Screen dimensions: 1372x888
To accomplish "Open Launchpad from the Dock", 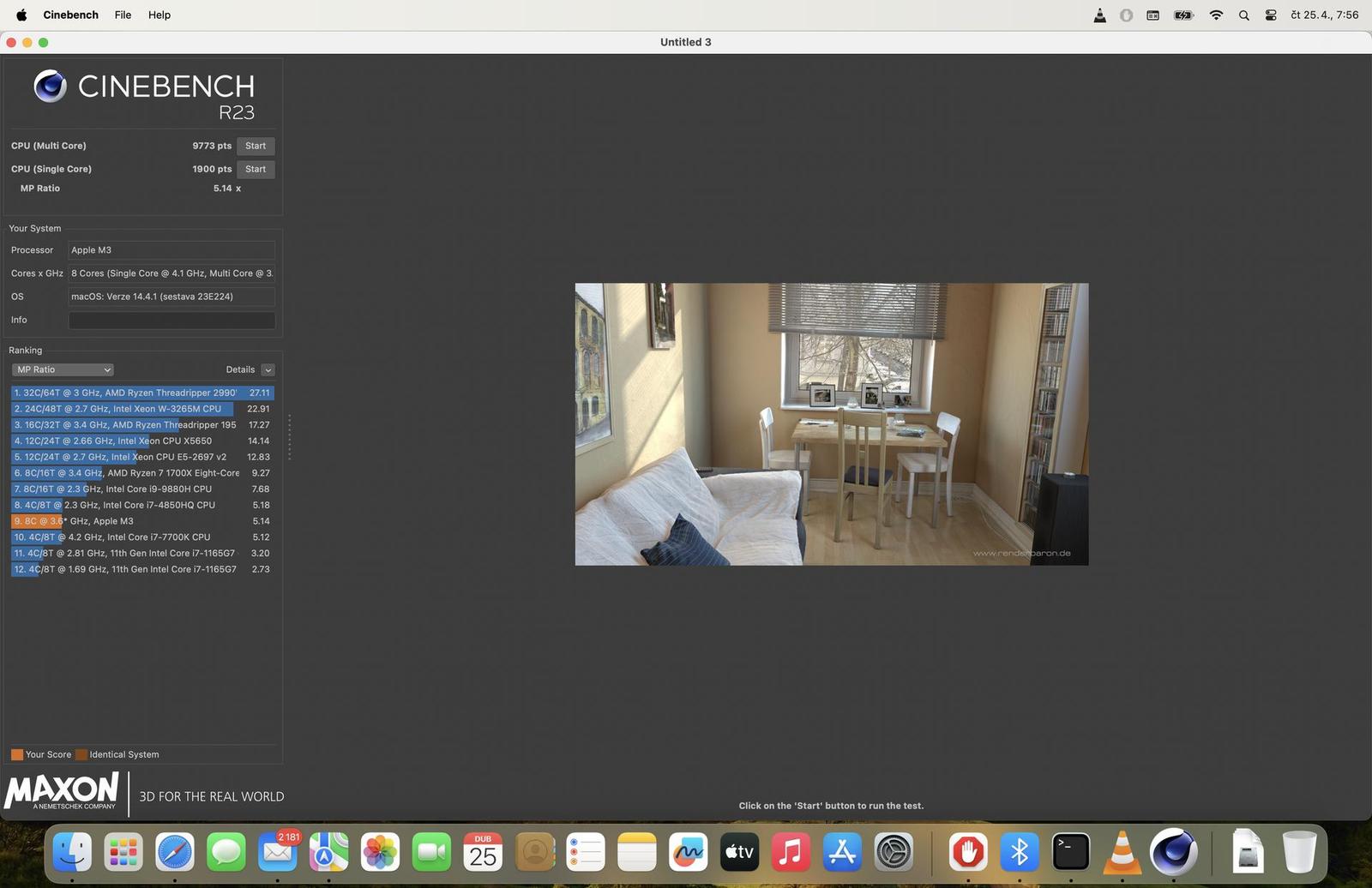I will click(123, 852).
